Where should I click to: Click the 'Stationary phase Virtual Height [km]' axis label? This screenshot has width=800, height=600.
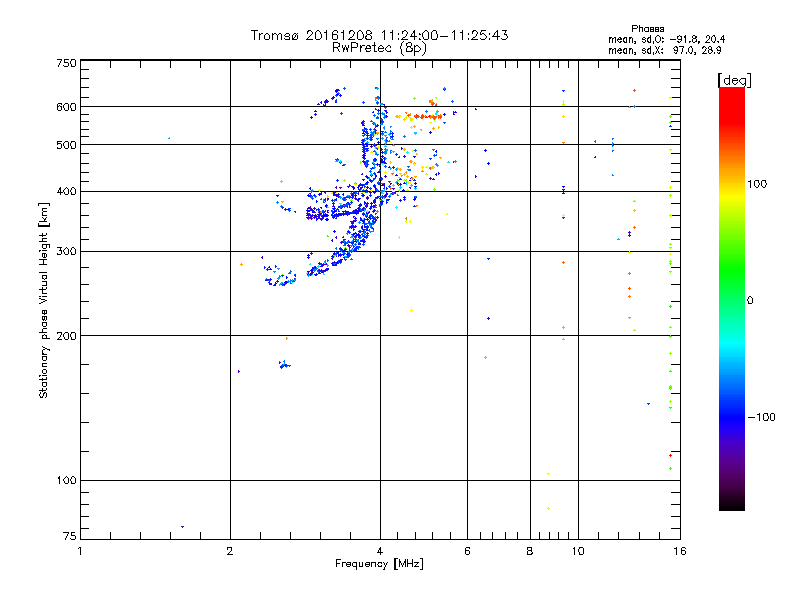tap(44, 301)
